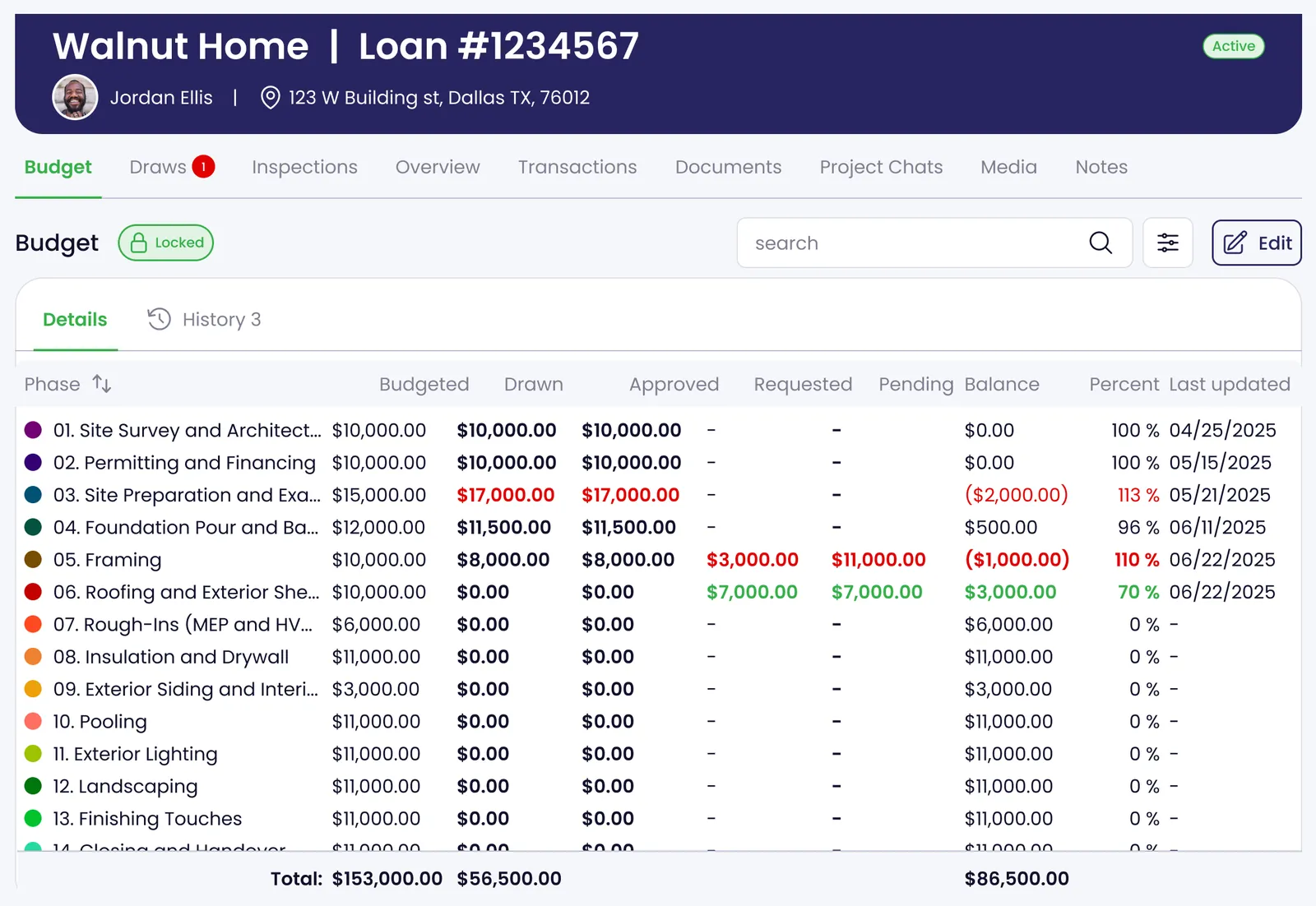The image size is (1316, 906).
Task: Go to the Overview tab
Action: coord(438,167)
